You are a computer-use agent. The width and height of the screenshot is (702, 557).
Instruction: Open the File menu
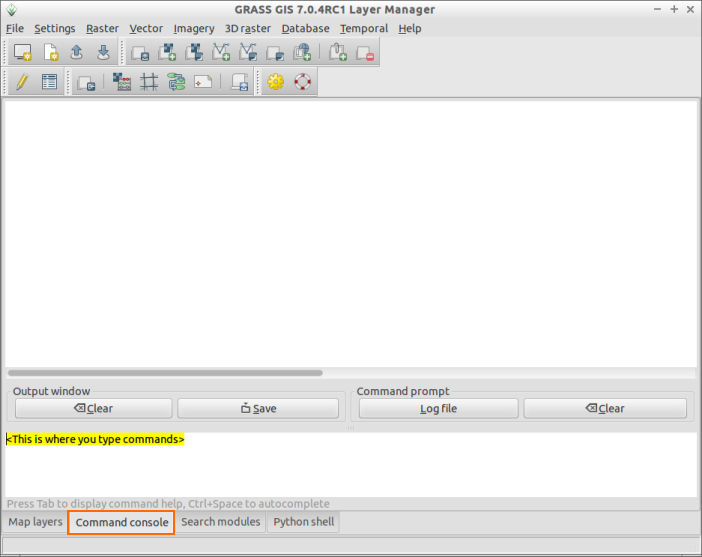click(x=15, y=28)
